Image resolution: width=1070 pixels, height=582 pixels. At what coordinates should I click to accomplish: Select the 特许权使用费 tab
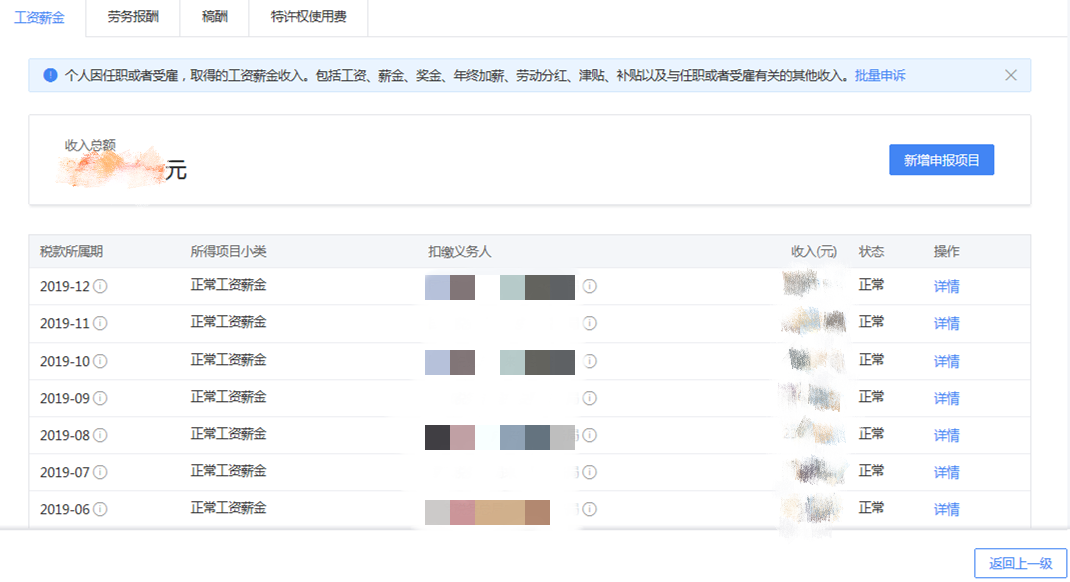(x=308, y=17)
